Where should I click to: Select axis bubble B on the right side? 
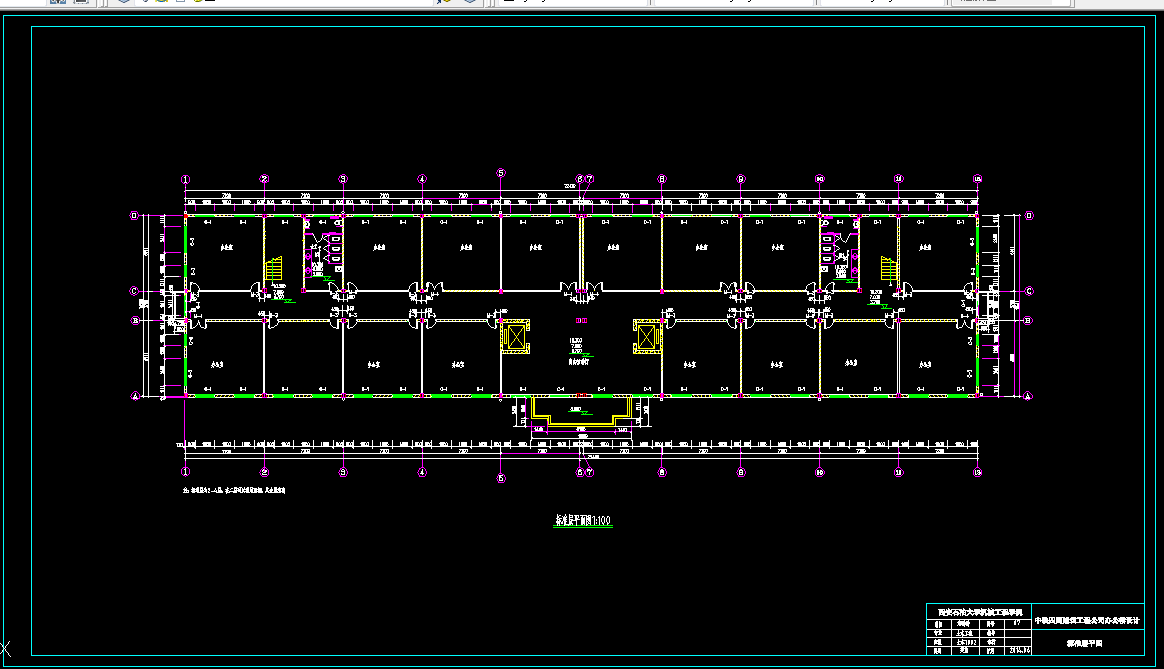pos(1028,321)
